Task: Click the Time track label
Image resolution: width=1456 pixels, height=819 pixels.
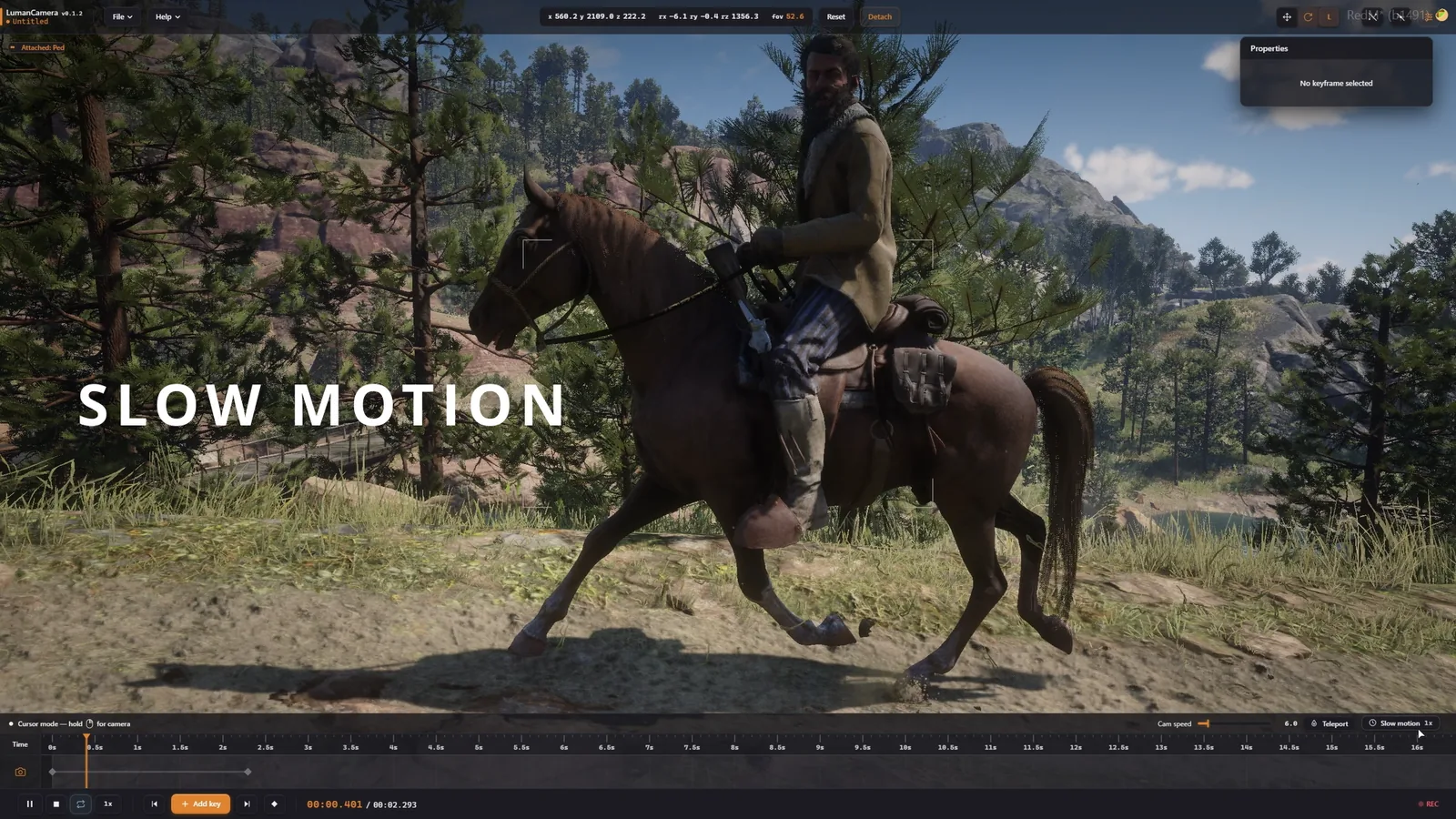Action: click(x=20, y=744)
